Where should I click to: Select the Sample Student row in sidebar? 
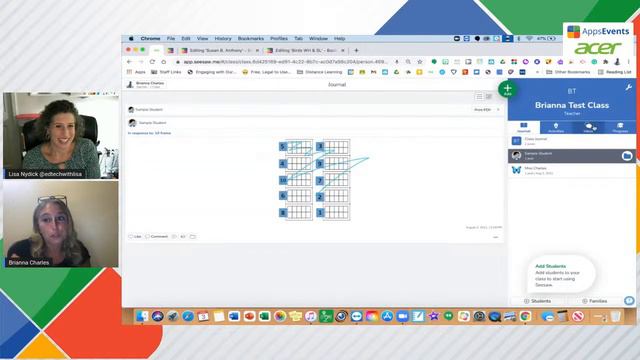(x=572, y=156)
